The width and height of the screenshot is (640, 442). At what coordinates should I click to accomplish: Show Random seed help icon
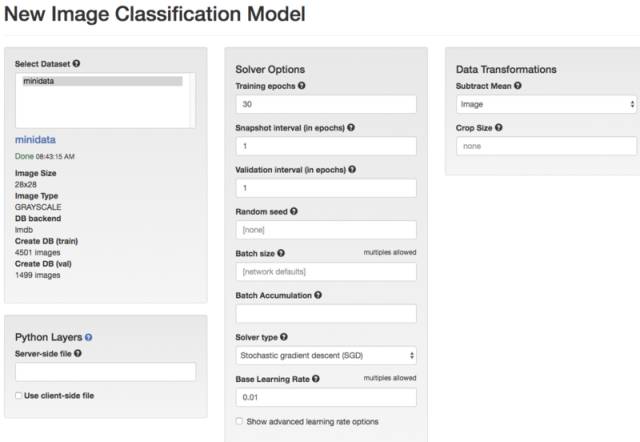294,211
